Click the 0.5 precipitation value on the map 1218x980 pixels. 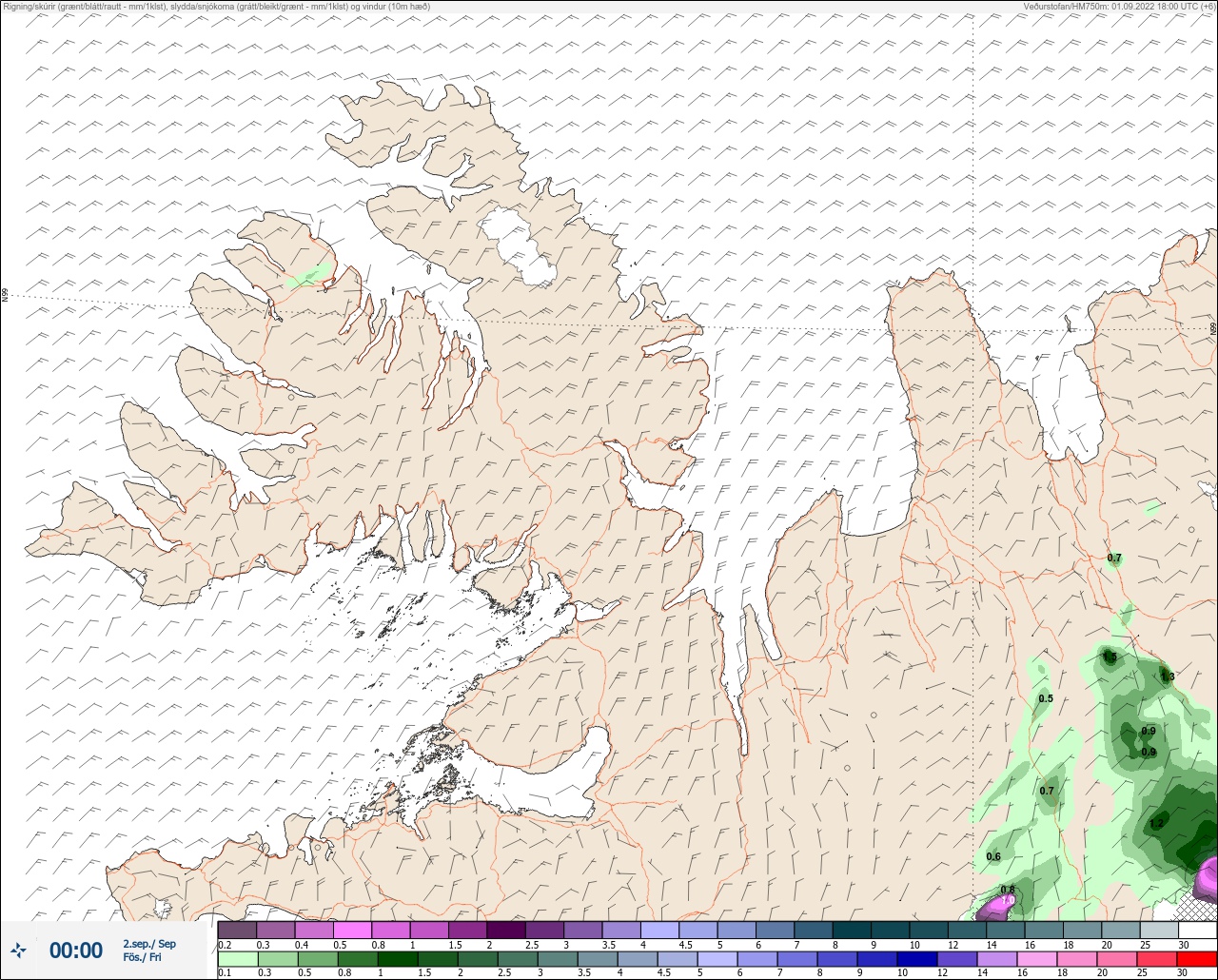[1046, 698]
